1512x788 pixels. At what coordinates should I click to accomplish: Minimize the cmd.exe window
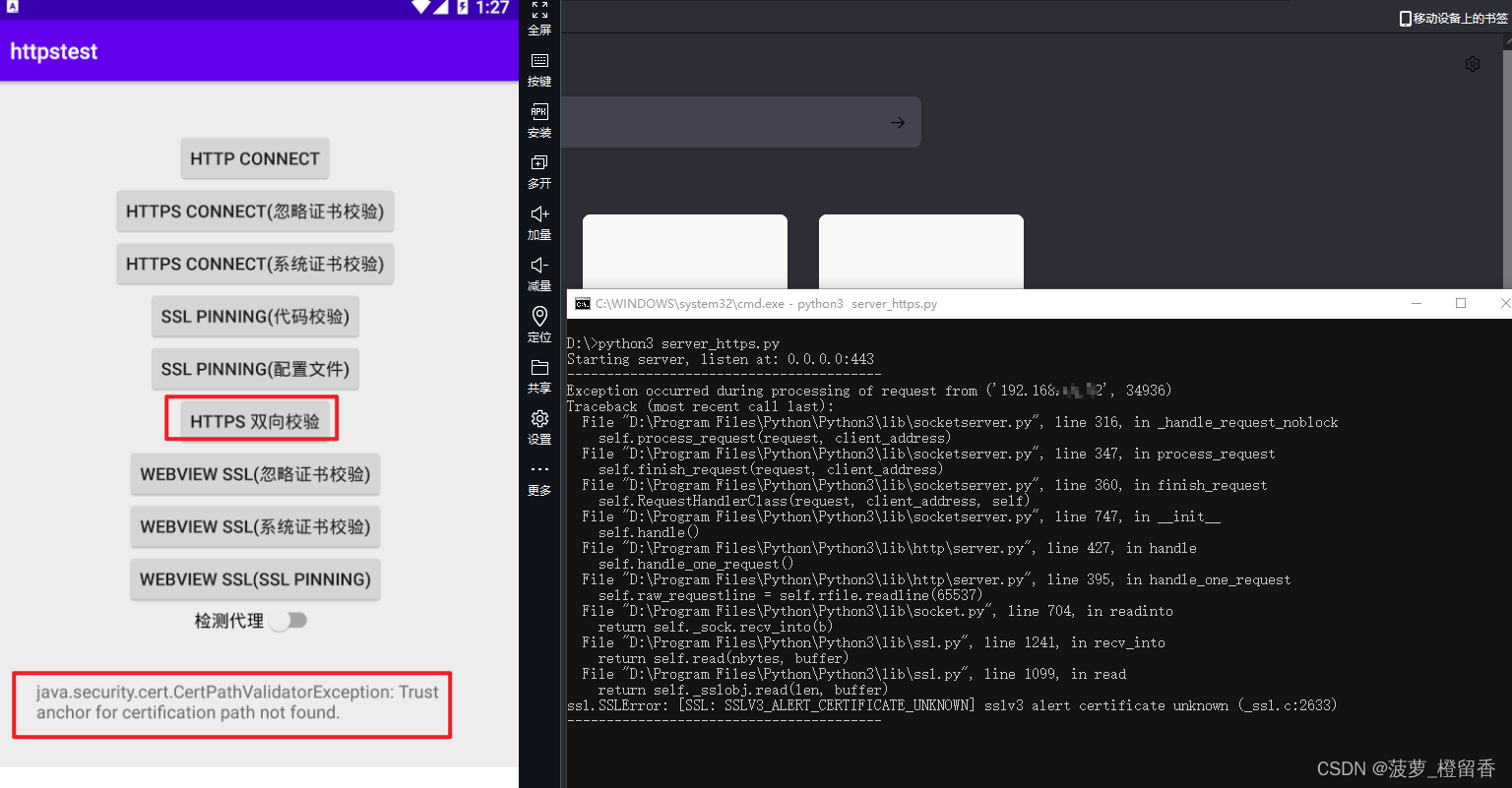1417,304
